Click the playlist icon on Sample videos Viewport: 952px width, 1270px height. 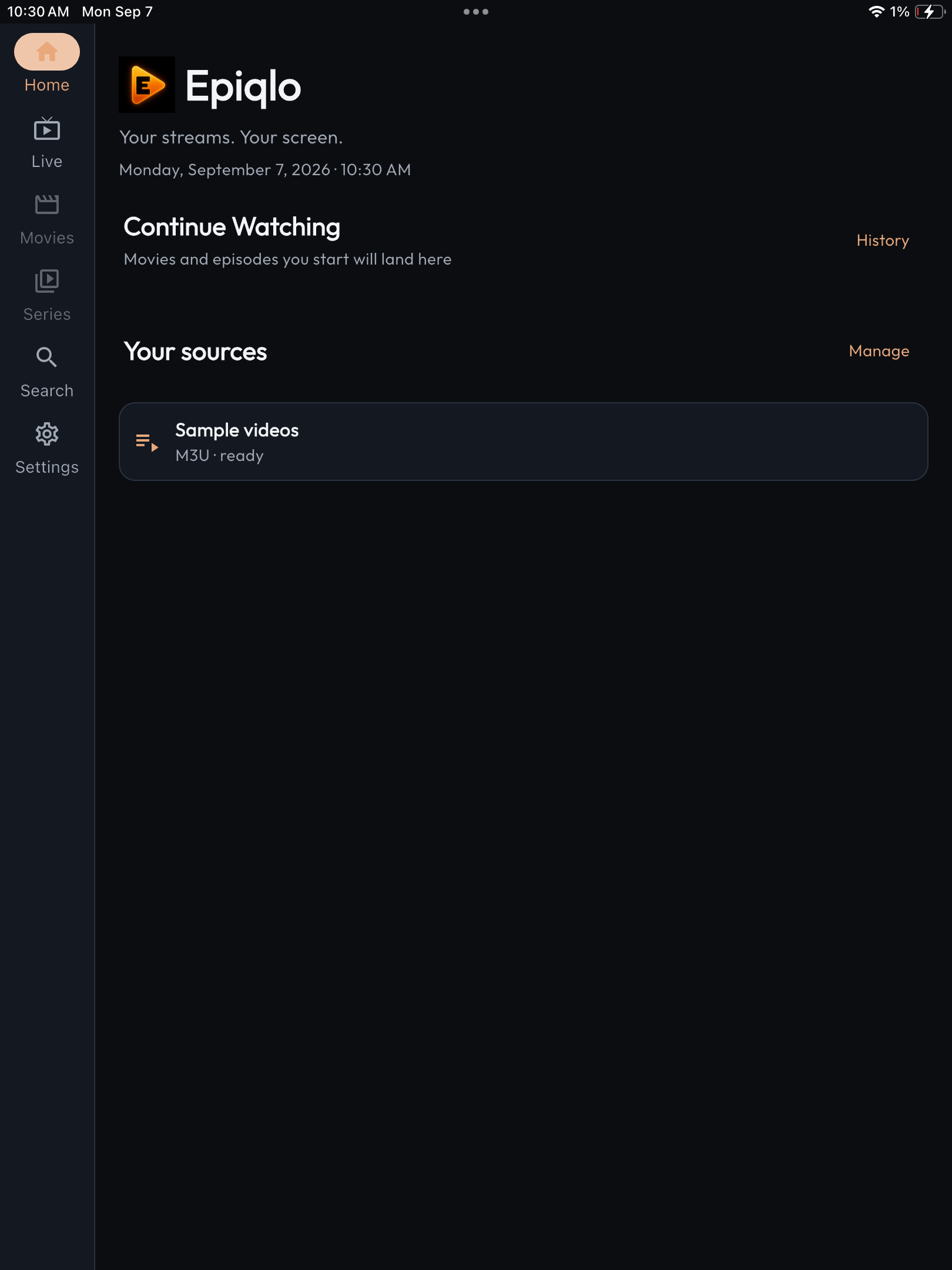pos(147,442)
